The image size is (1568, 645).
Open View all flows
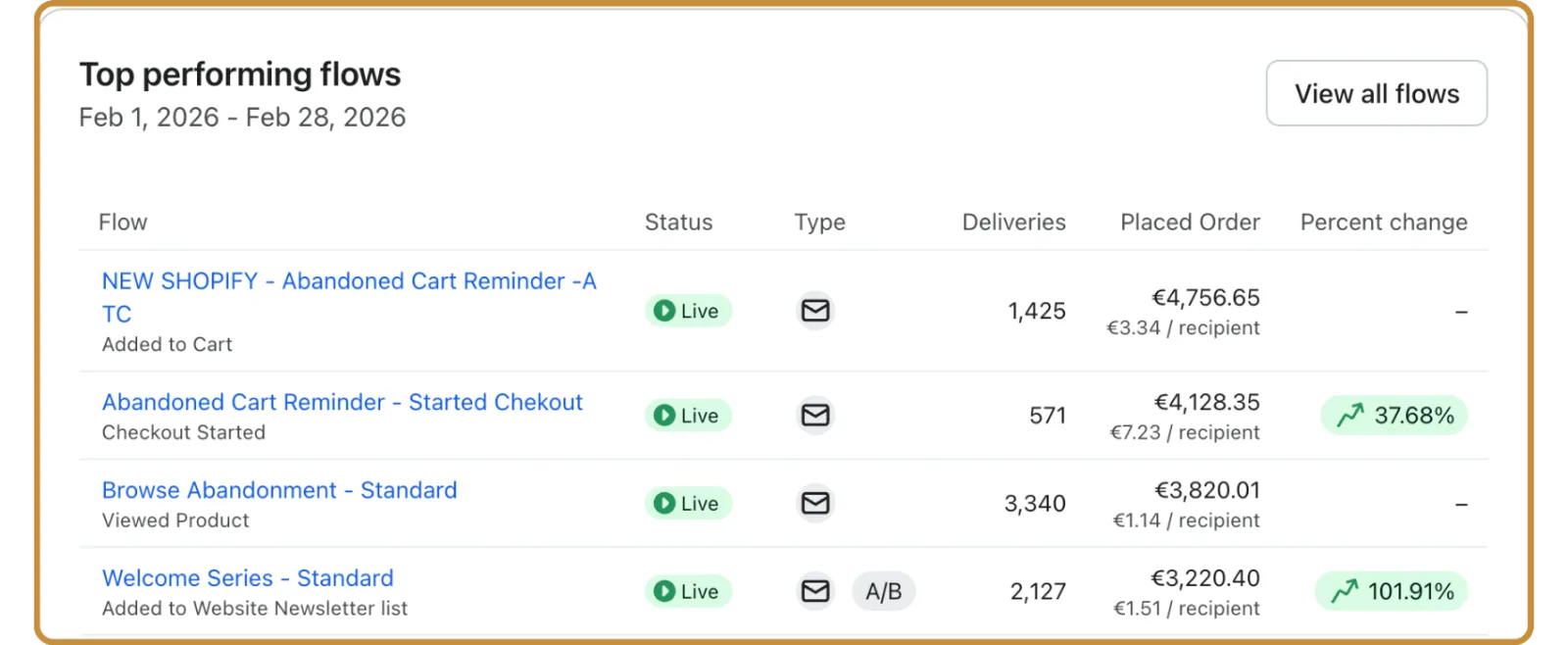pos(1376,93)
